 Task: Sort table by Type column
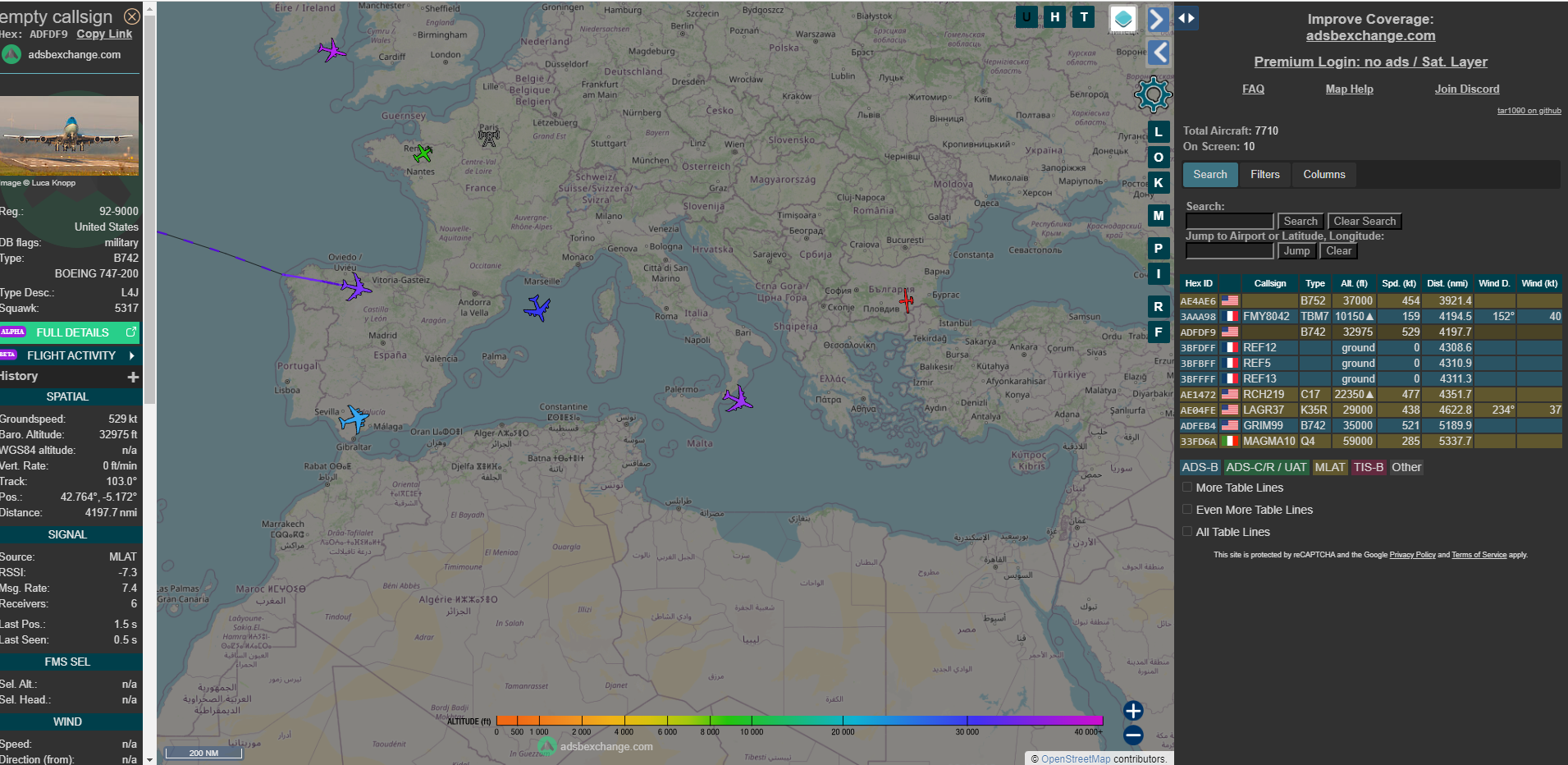(x=1314, y=283)
